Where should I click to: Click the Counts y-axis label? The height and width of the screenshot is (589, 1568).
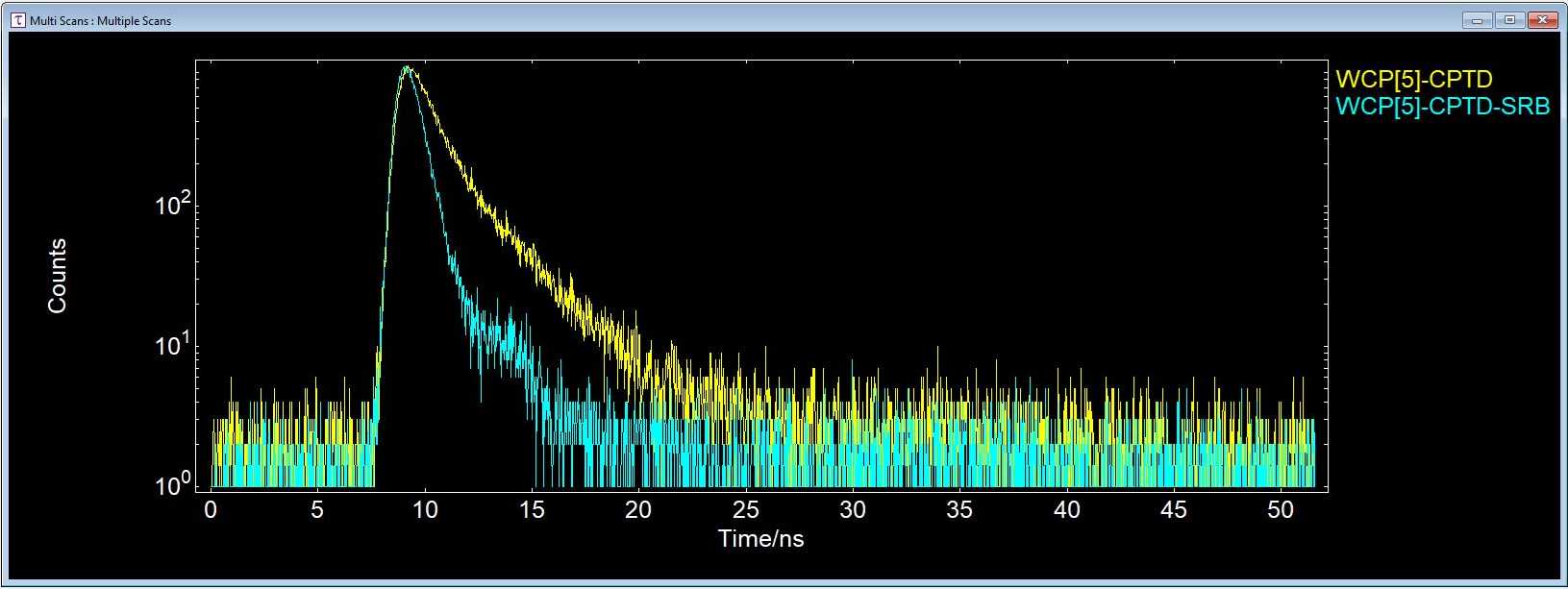58,276
